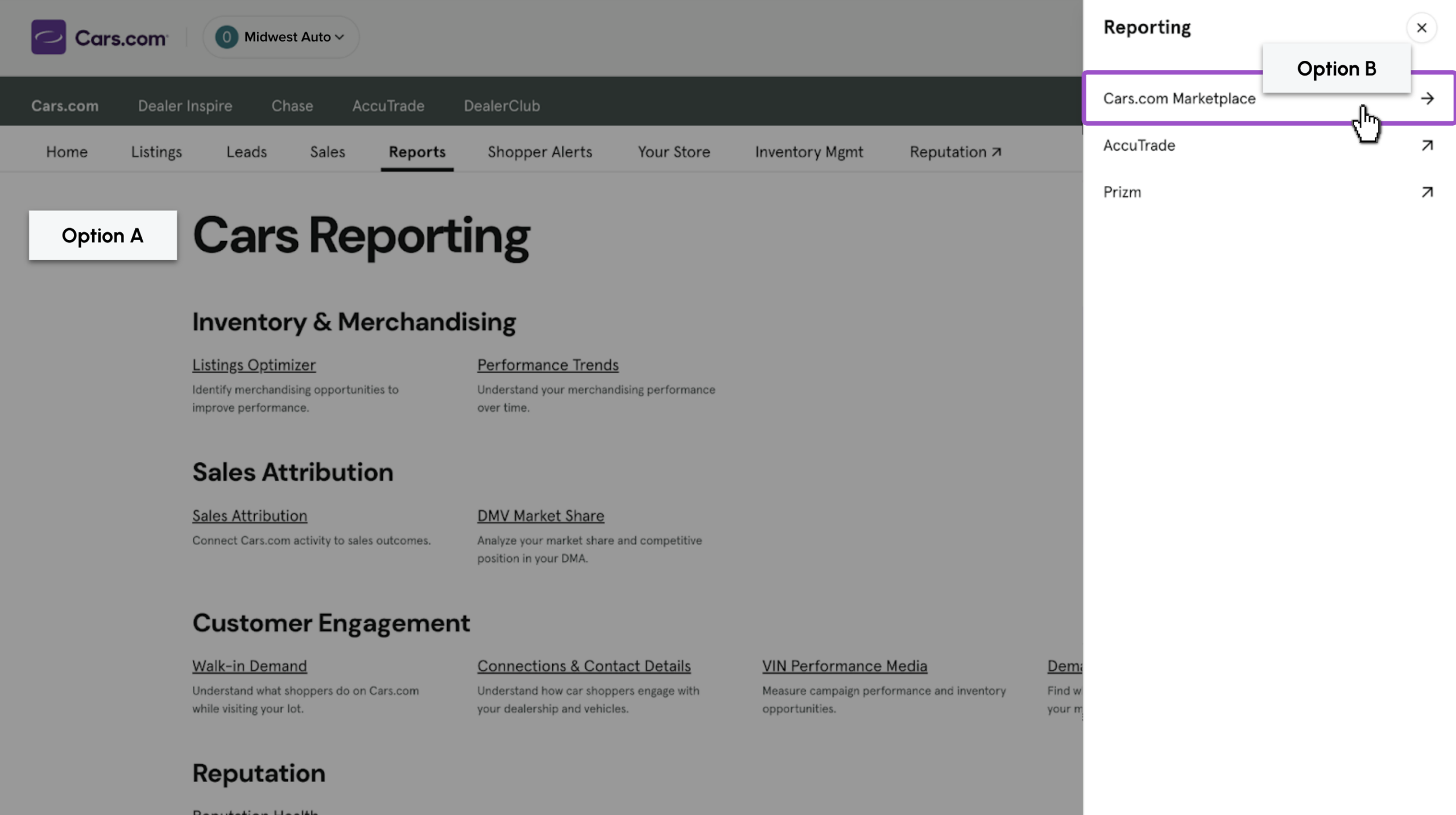Switch to the Chase tab
Viewport: 1456px width, 815px height.
click(x=292, y=106)
